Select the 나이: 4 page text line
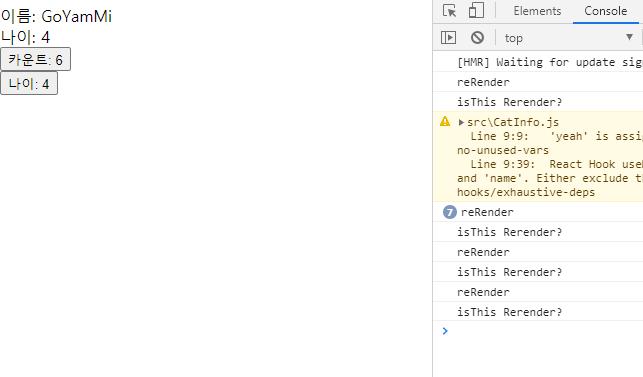 click(25, 37)
